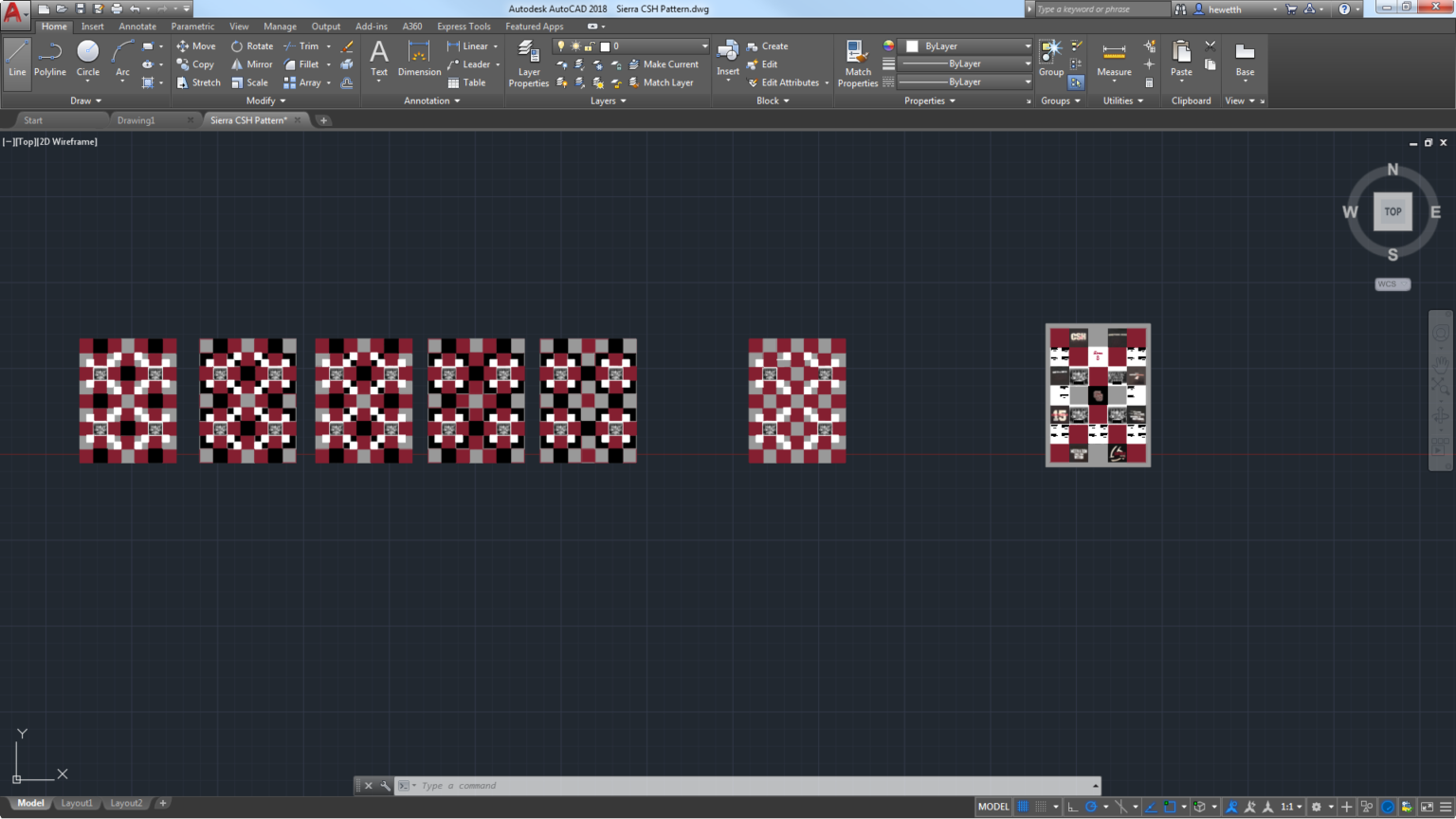Switch to the Layout1 tab
Viewport: 1456px width, 819px height.
(77, 803)
